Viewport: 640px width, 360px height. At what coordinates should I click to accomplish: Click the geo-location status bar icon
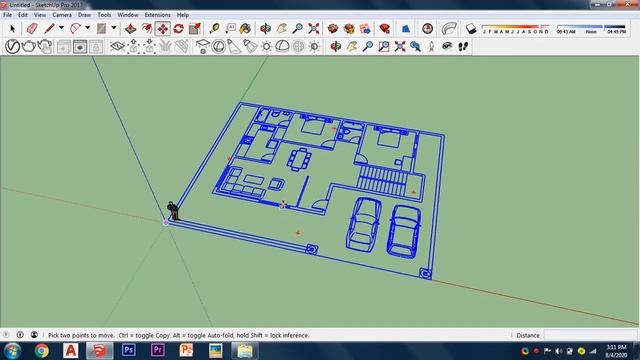[20, 335]
